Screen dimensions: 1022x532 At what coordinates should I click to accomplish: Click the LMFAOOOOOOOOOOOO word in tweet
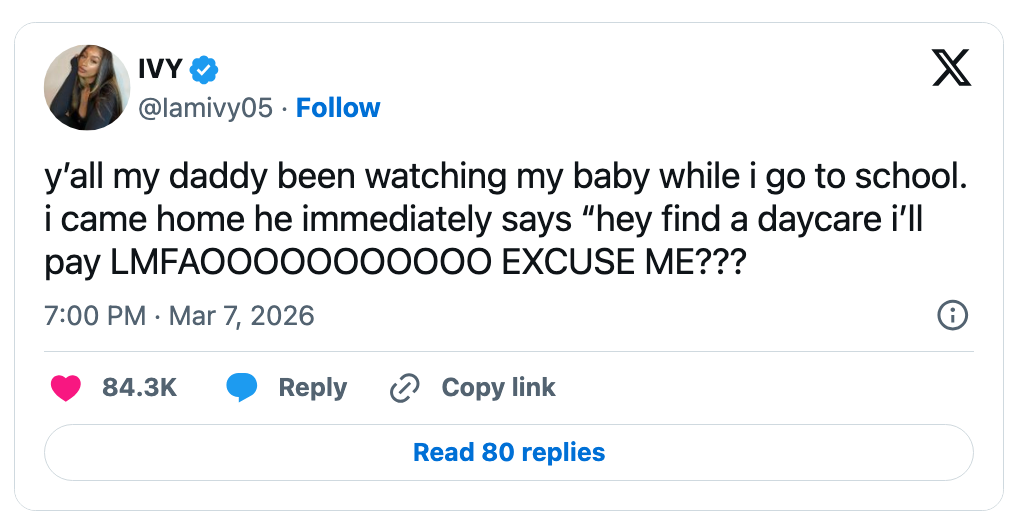(300, 263)
